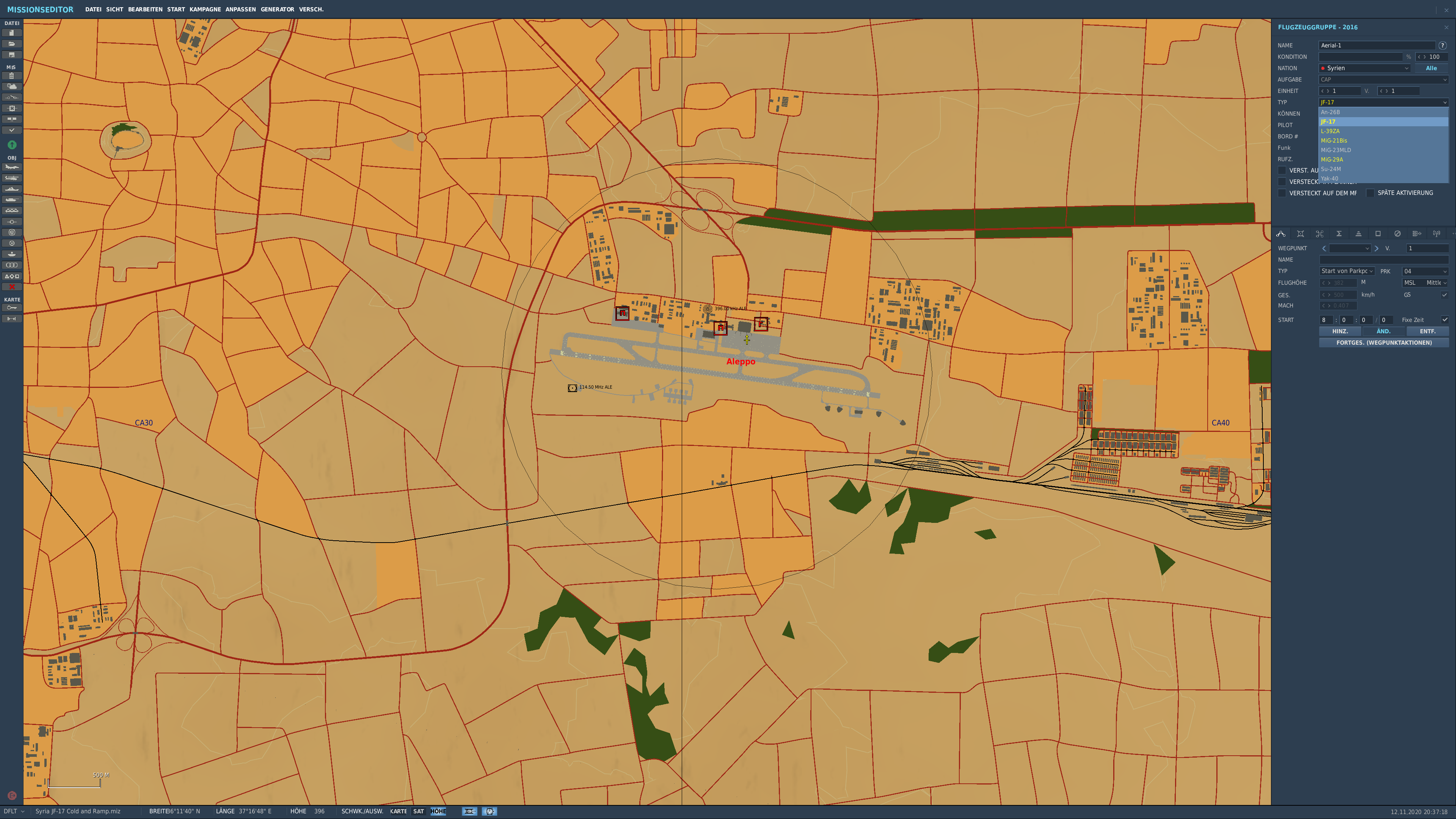
Task: Select the trigger zone circle tool
Action: 11,232
